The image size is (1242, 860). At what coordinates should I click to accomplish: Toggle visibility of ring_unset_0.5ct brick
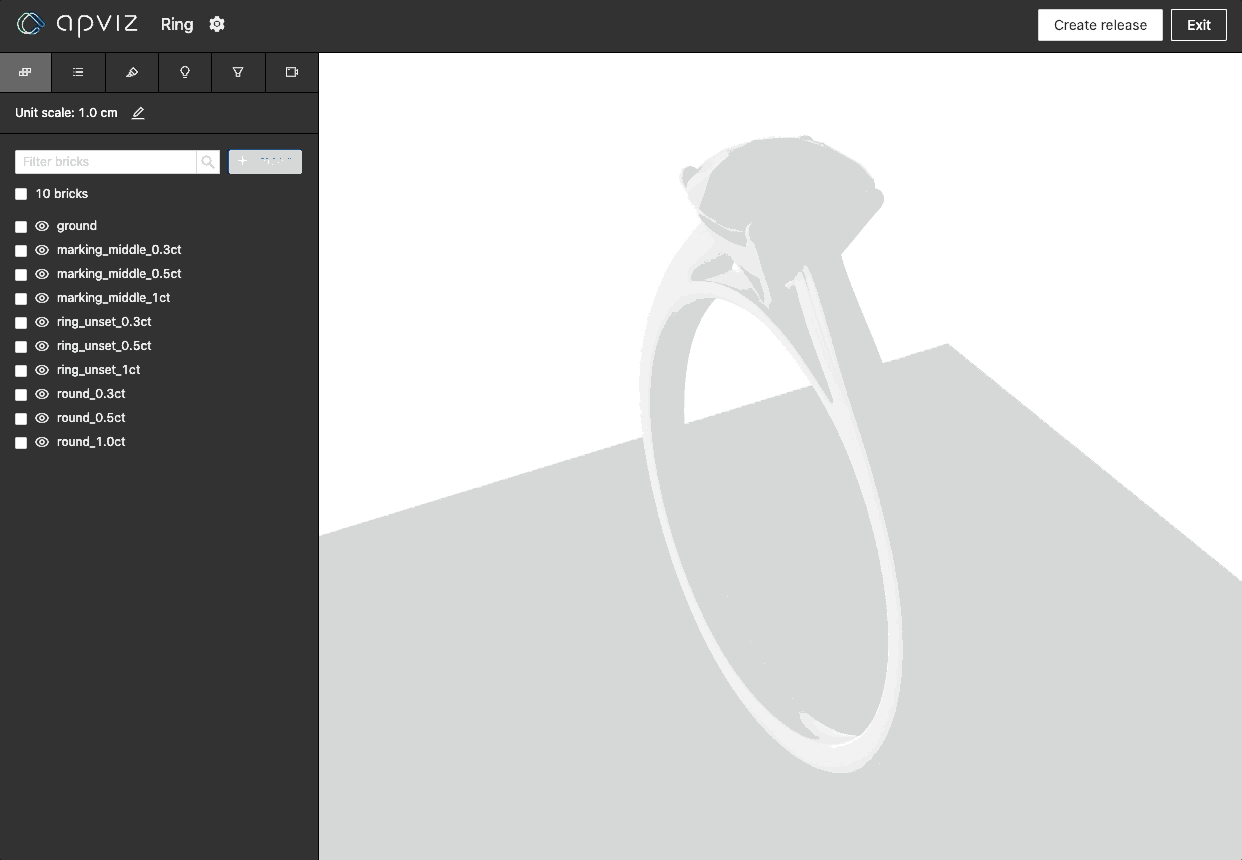42,346
